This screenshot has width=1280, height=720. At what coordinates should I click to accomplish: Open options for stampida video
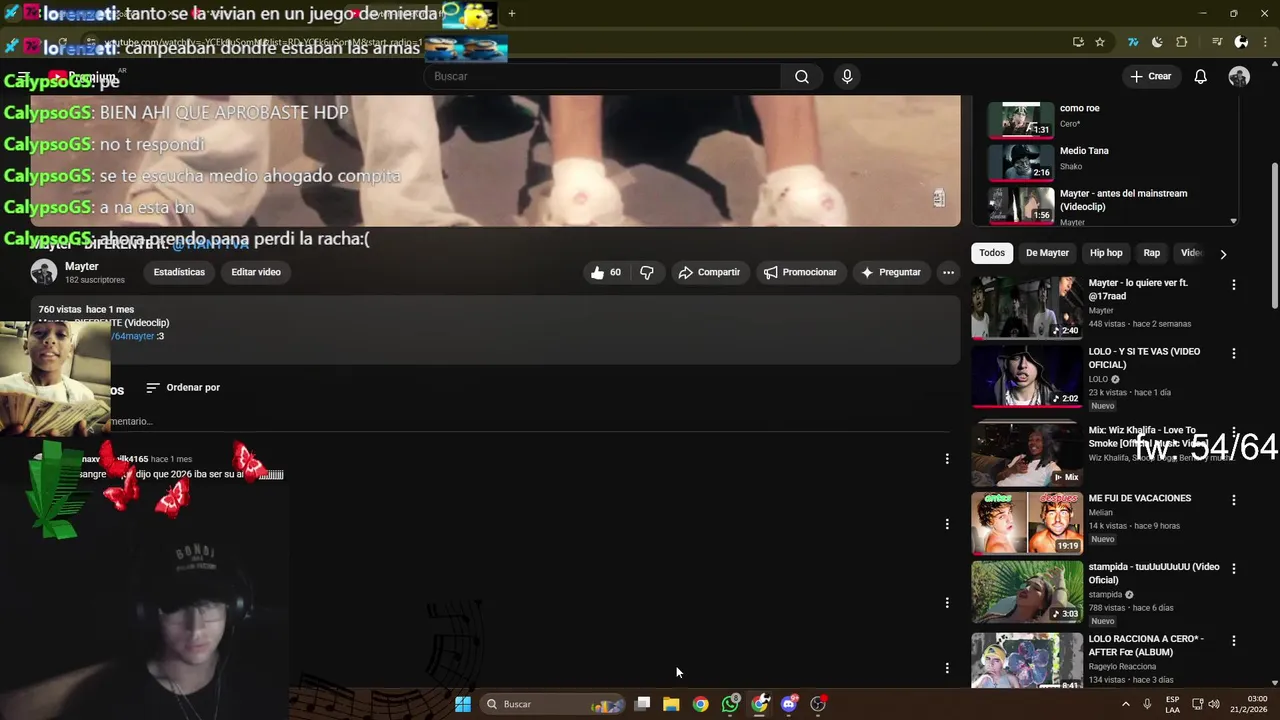tap(1233, 569)
